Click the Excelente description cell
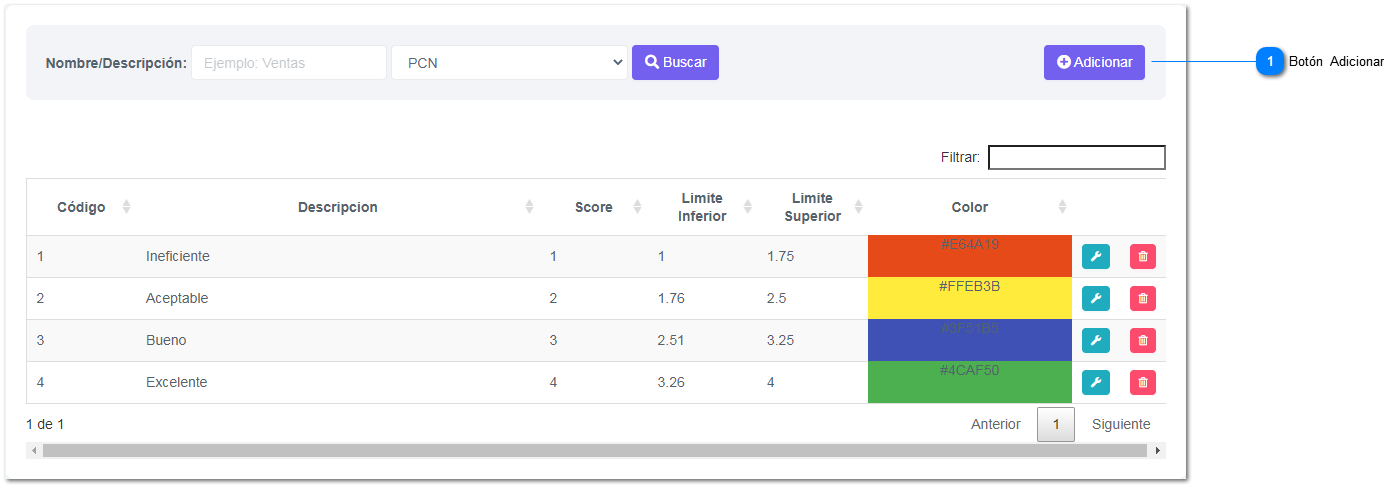 point(338,383)
